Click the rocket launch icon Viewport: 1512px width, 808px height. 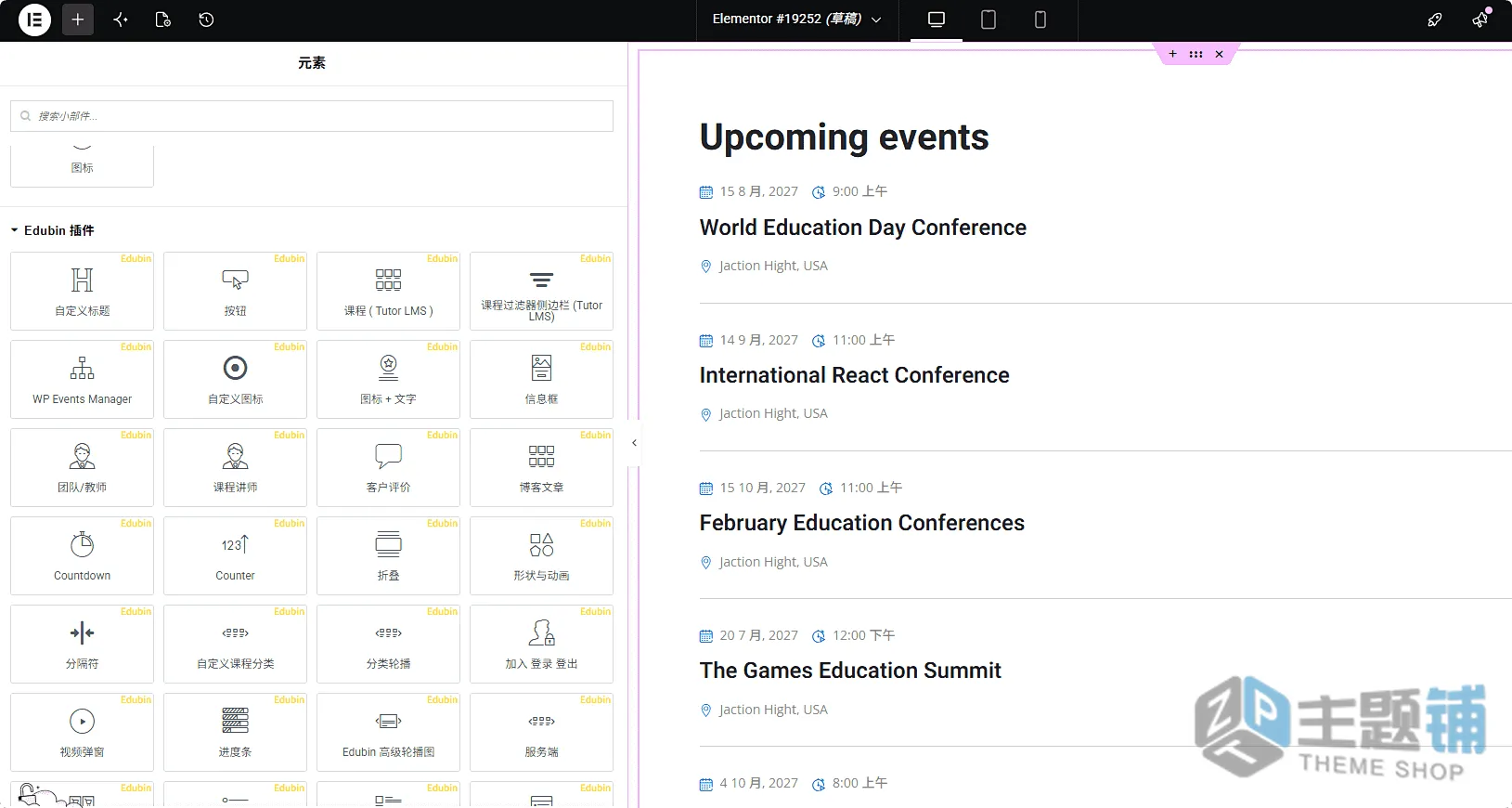pyautogui.click(x=1435, y=20)
